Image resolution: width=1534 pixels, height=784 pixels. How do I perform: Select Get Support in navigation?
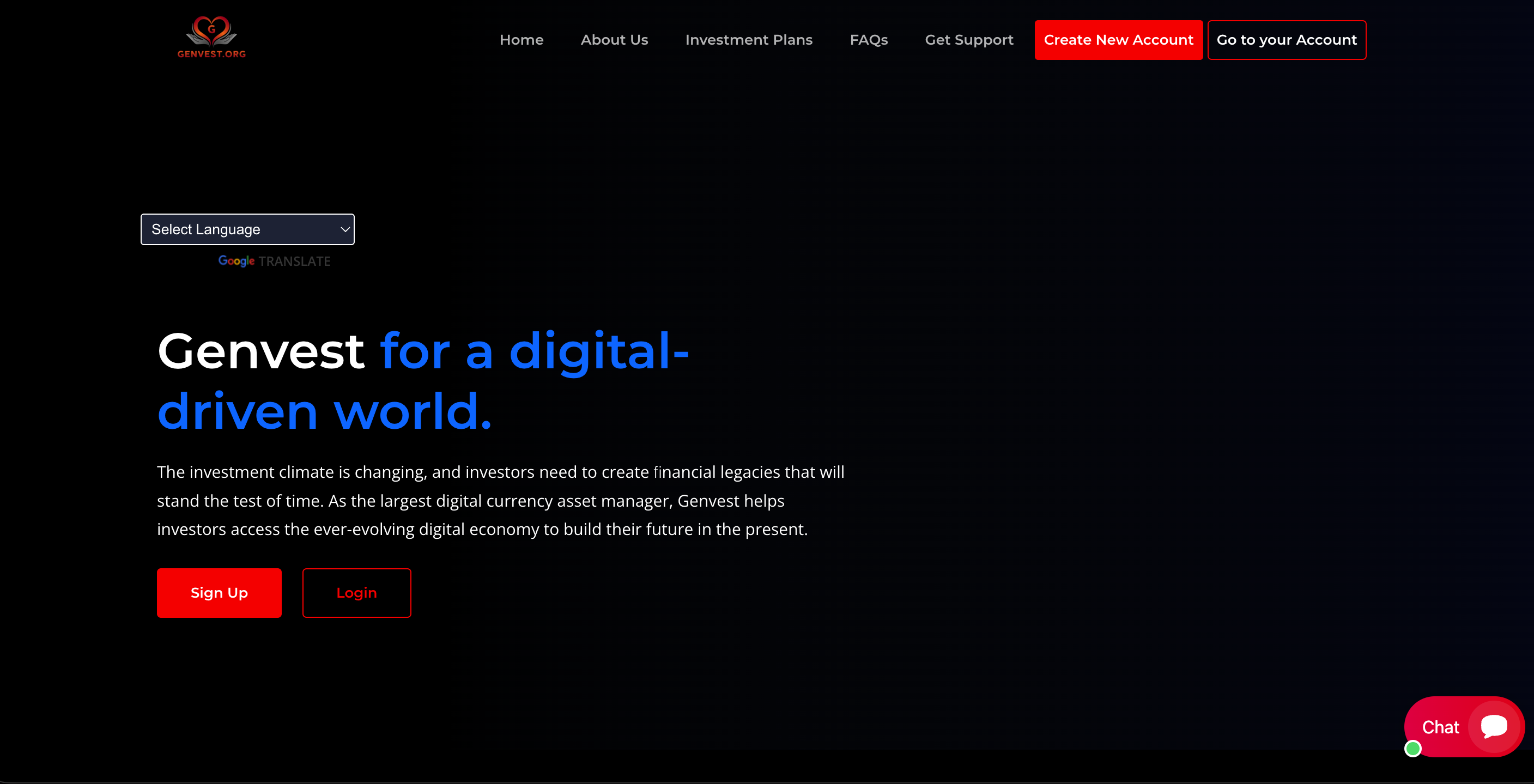969,40
